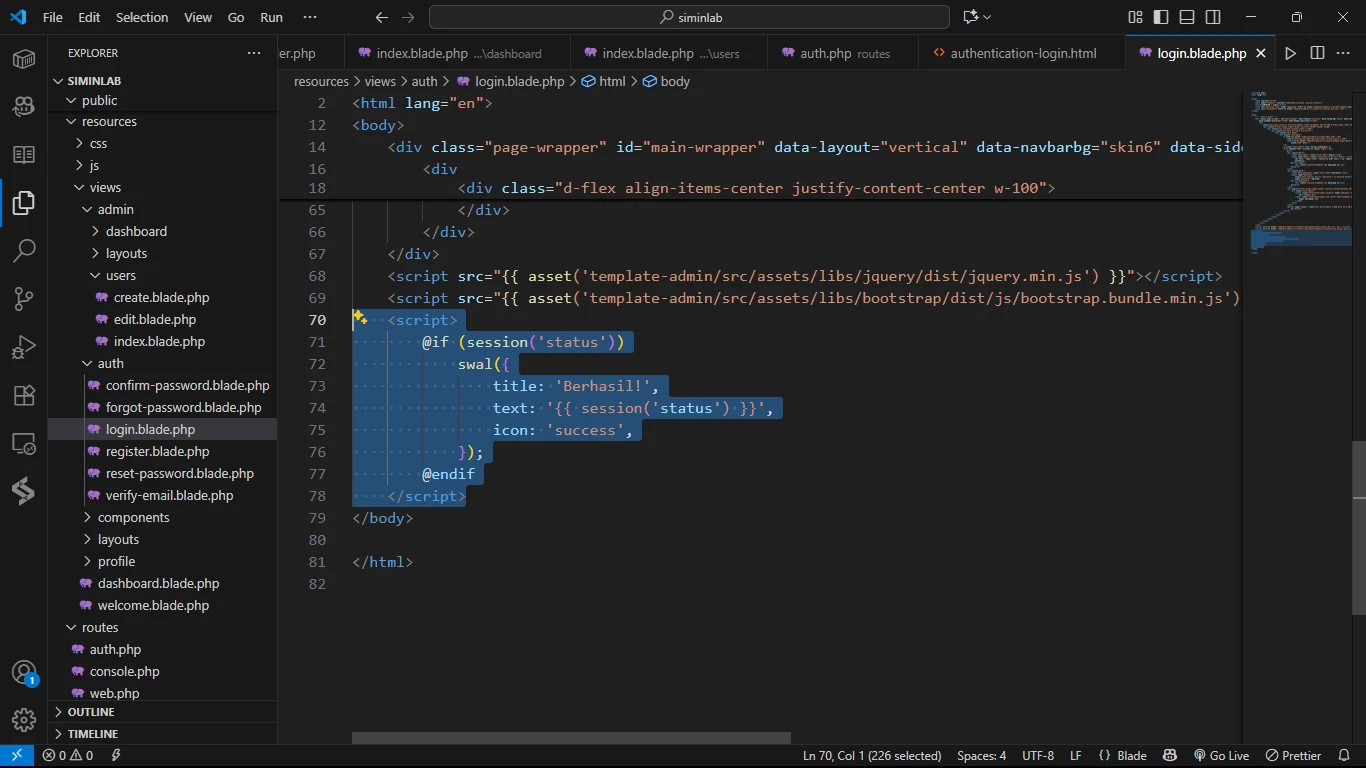Expand the components folder

(133, 517)
